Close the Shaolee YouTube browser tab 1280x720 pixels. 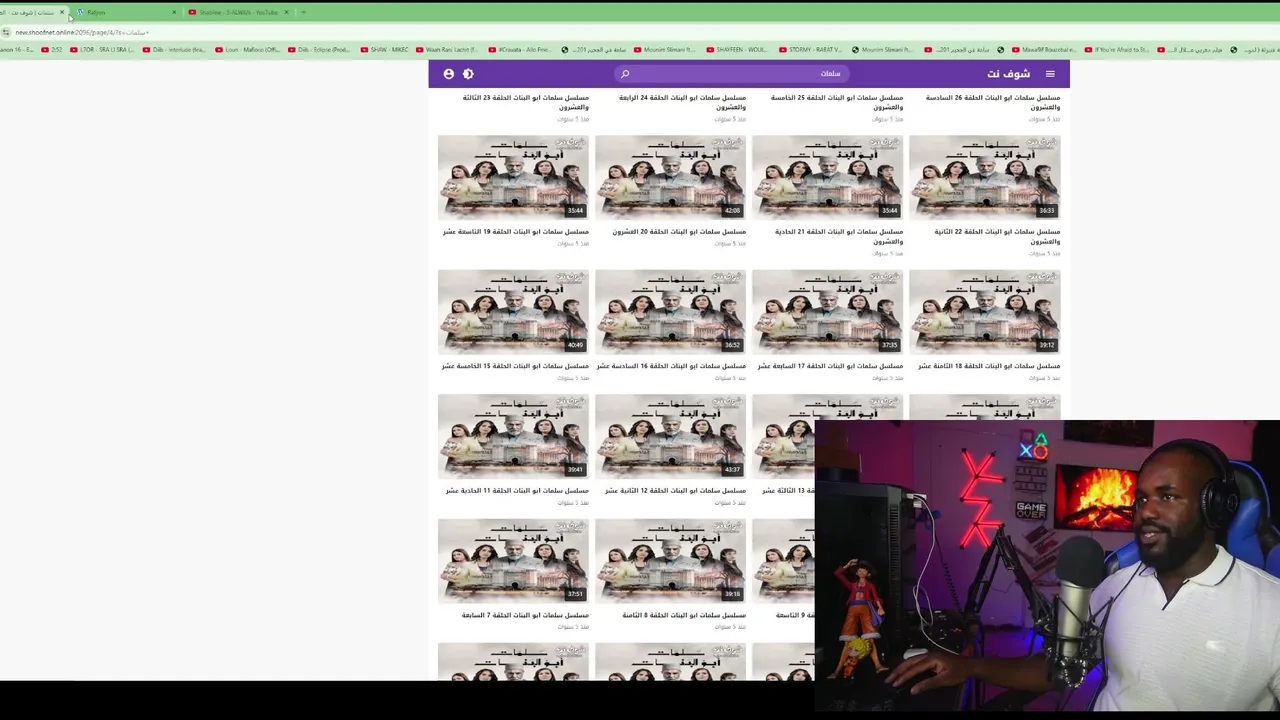point(286,12)
